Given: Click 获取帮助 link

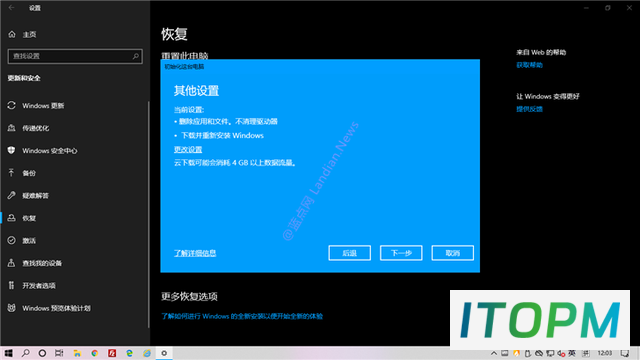Looking at the screenshot, I should click(529, 65).
